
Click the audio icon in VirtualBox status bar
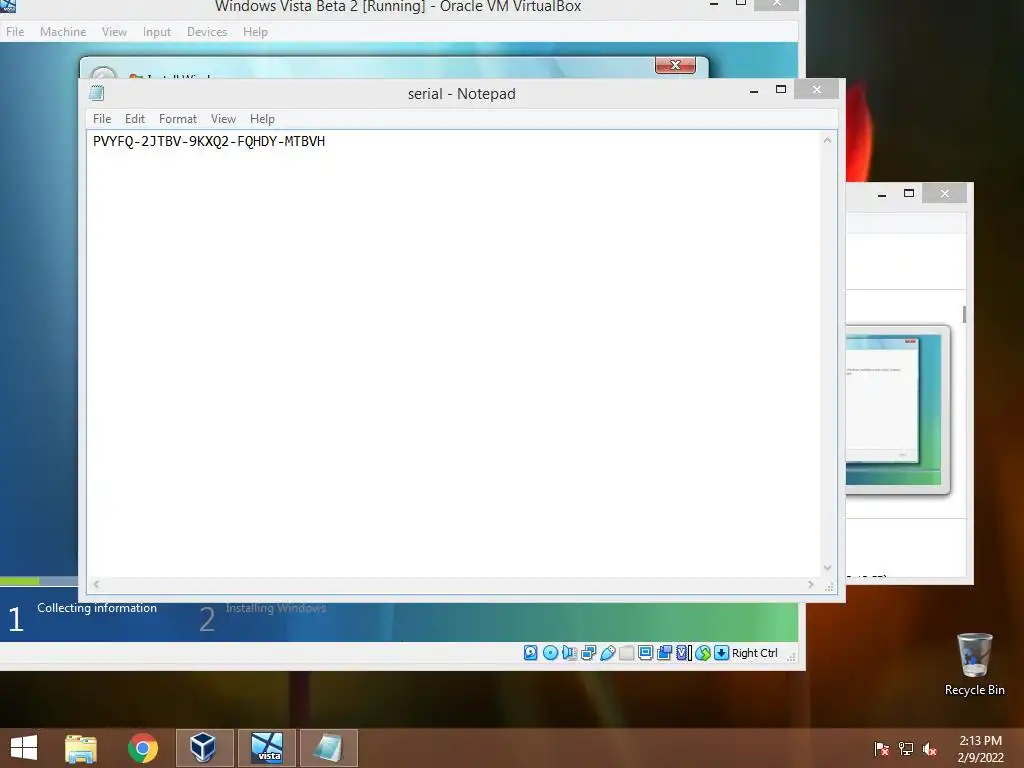click(569, 652)
